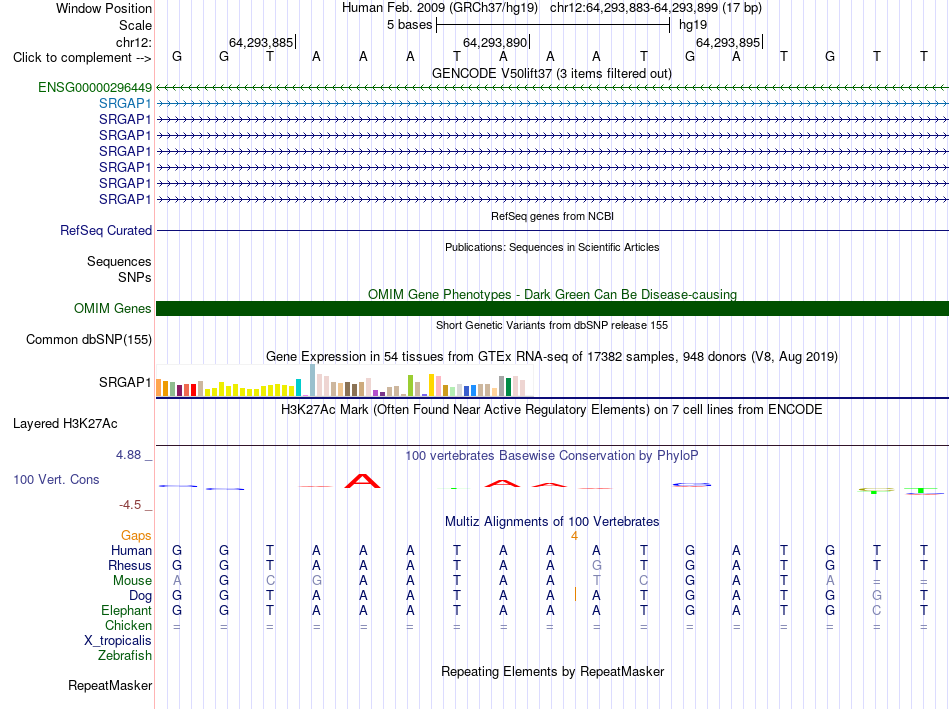This screenshot has width=950, height=709.
Task: Open 'Short Genetic Variants from dbSNP' title
Action: (x=552, y=325)
